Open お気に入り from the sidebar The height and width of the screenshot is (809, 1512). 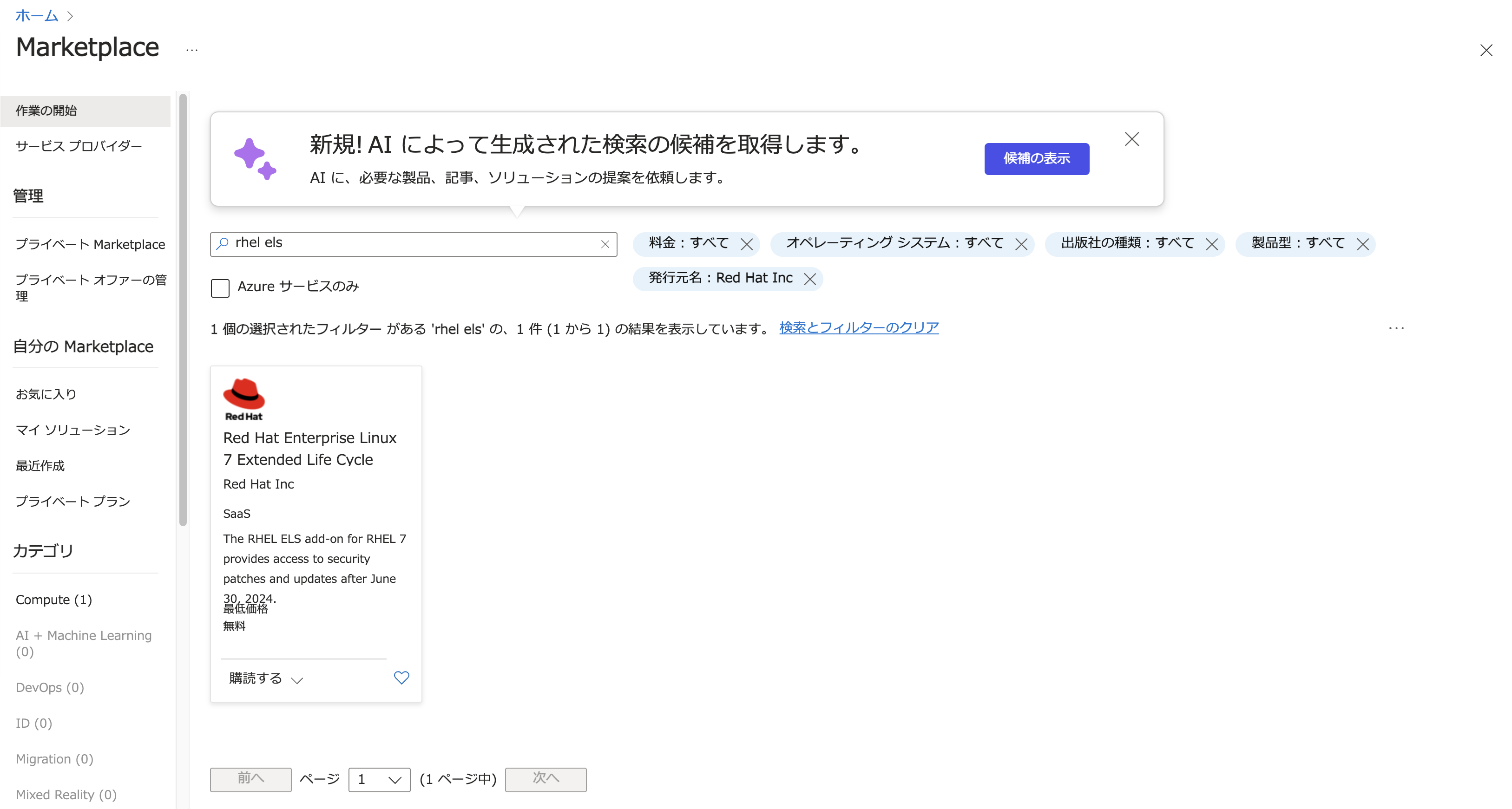click(46, 394)
